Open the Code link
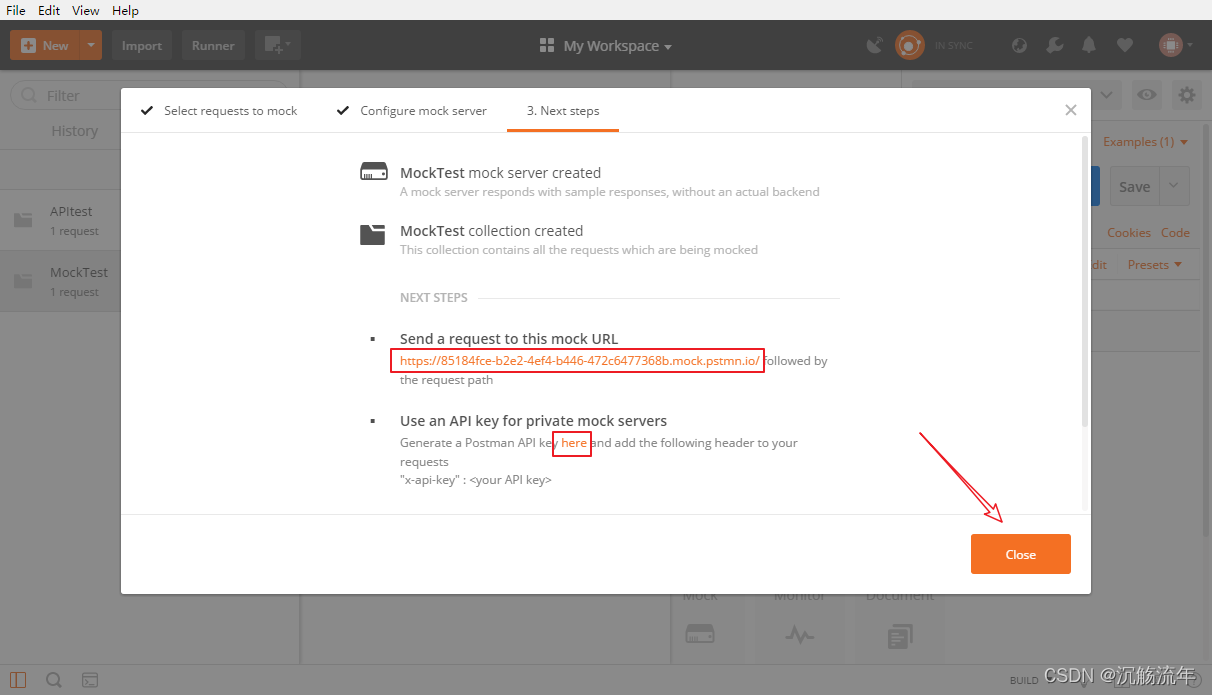Screen dimensions: 1212x695 click(x=1175, y=233)
